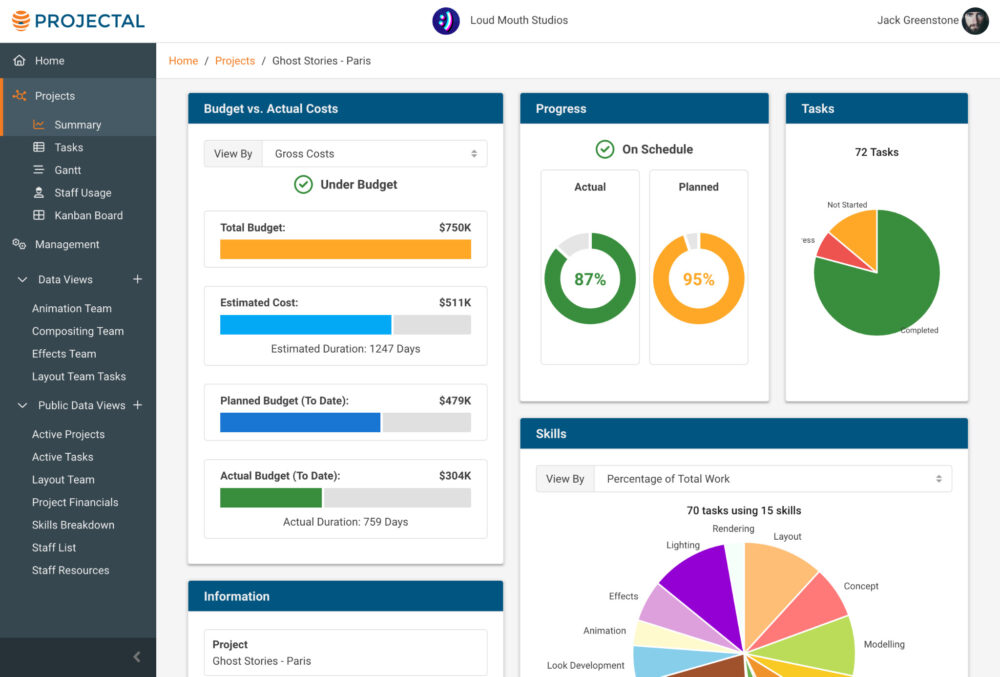The height and width of the screenshot is (677, 1000).
Task: Open Active Tasks public view
Action: coord(62,457)
